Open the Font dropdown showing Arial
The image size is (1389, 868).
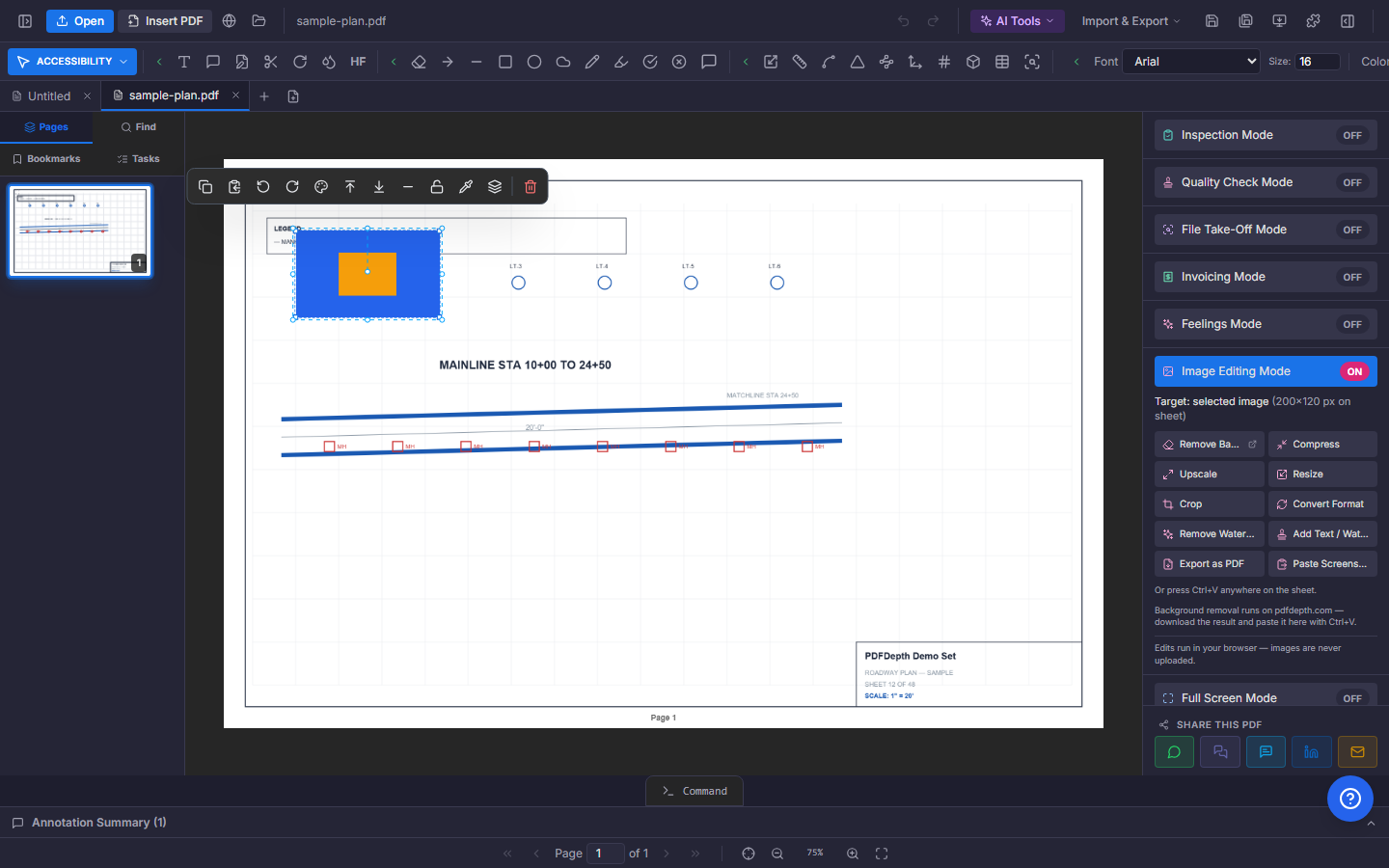click(x=1191, y=62)
